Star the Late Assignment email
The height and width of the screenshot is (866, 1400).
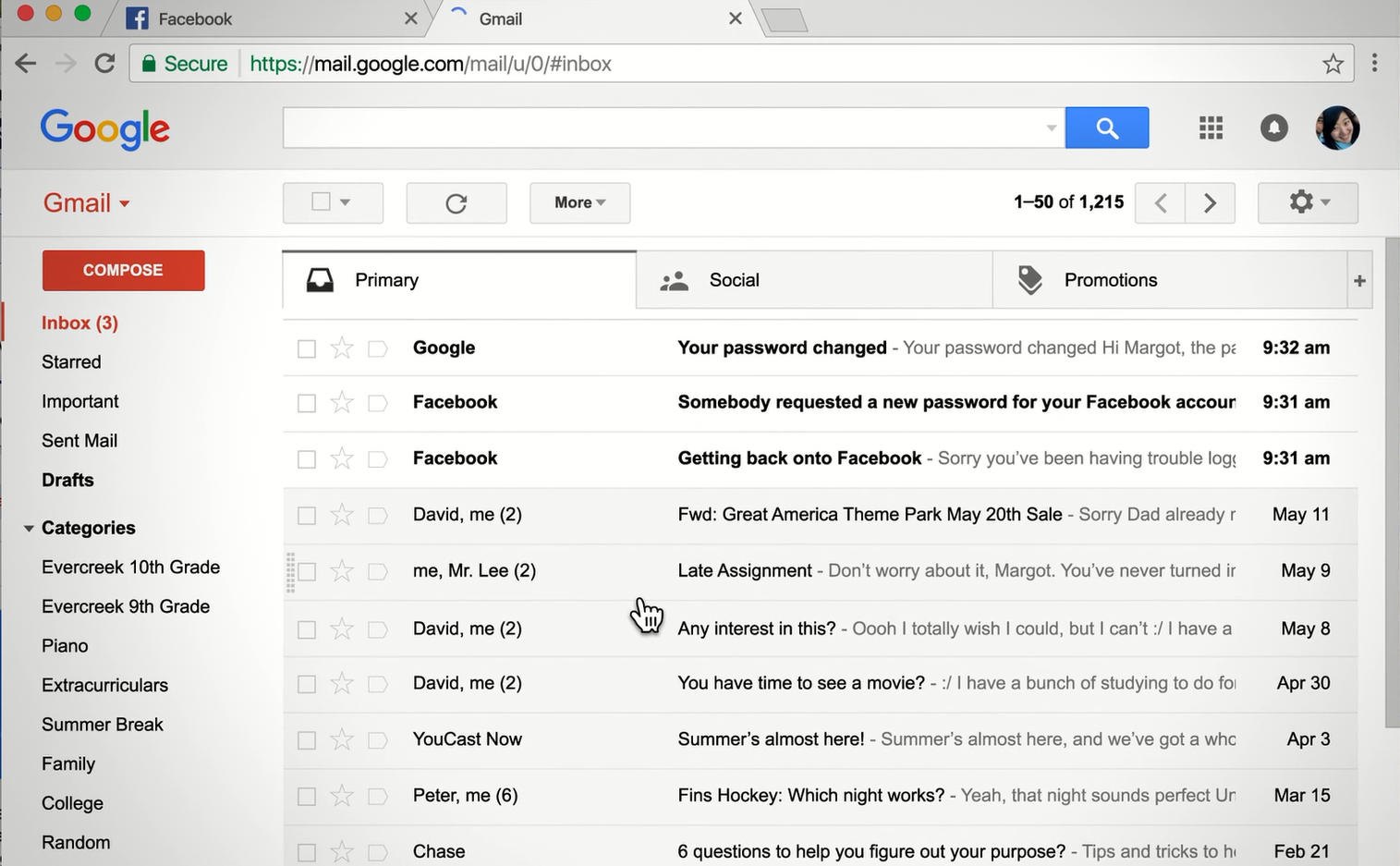click(341, 571)
